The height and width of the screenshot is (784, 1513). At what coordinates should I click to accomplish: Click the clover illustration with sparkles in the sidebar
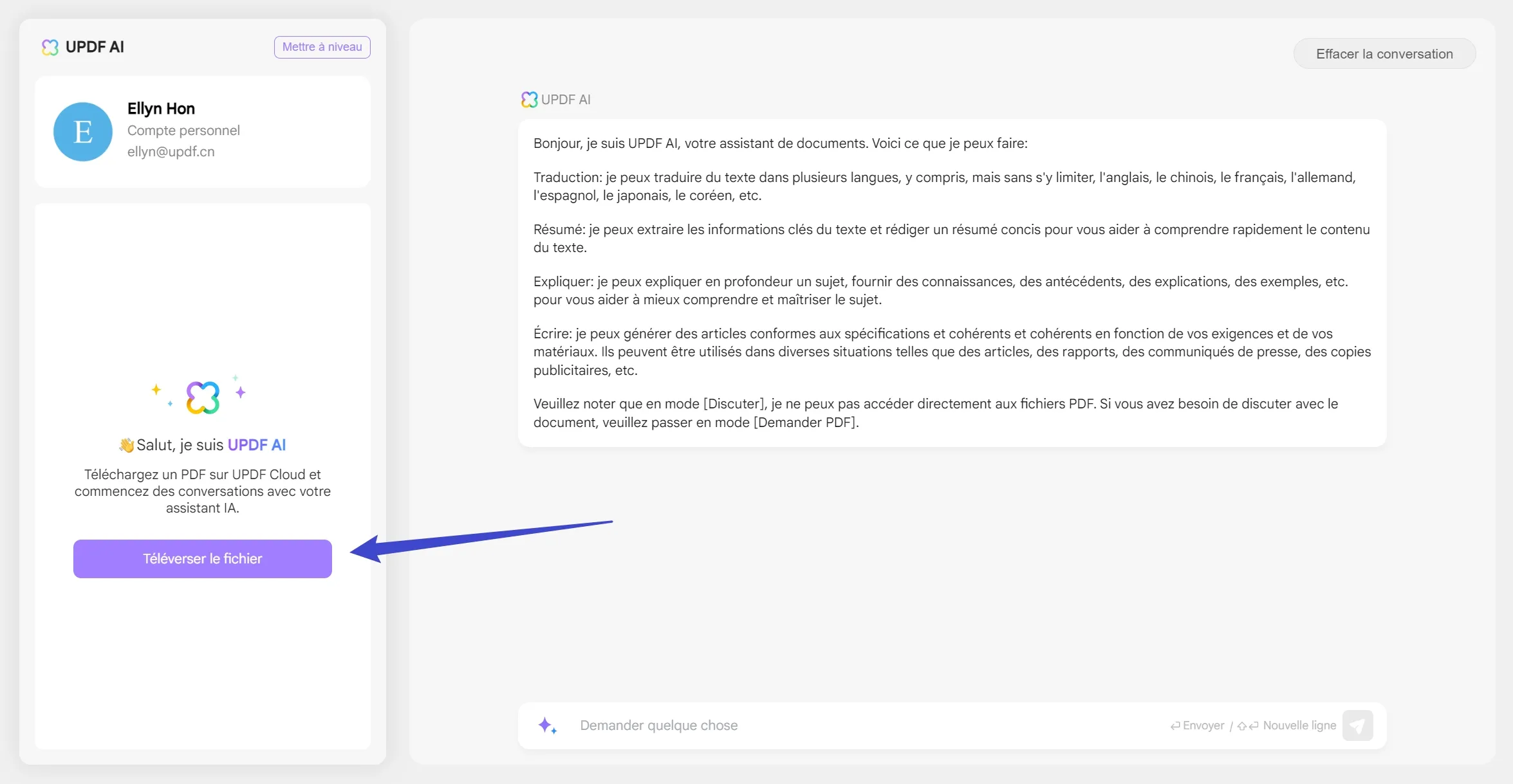202,395
